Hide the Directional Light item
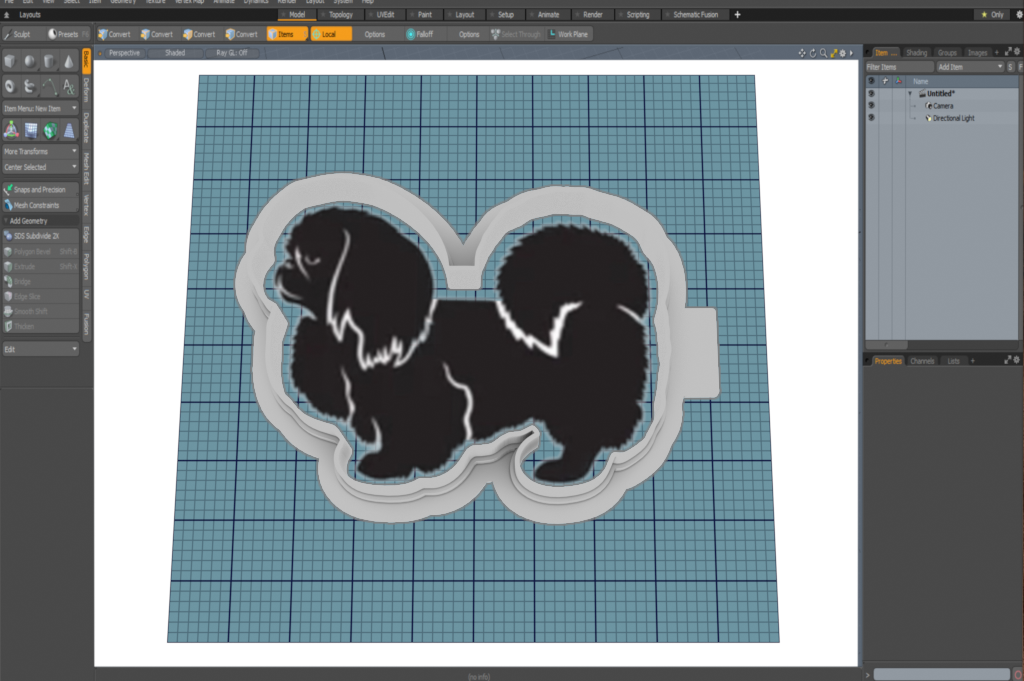1024x681 pixels. tap(871, 118)
